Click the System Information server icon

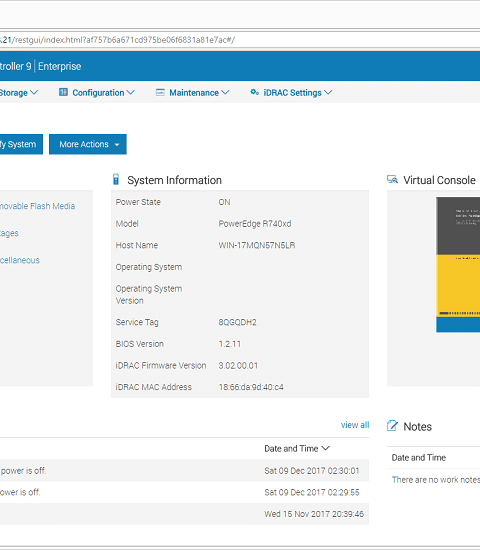(116, 179)
